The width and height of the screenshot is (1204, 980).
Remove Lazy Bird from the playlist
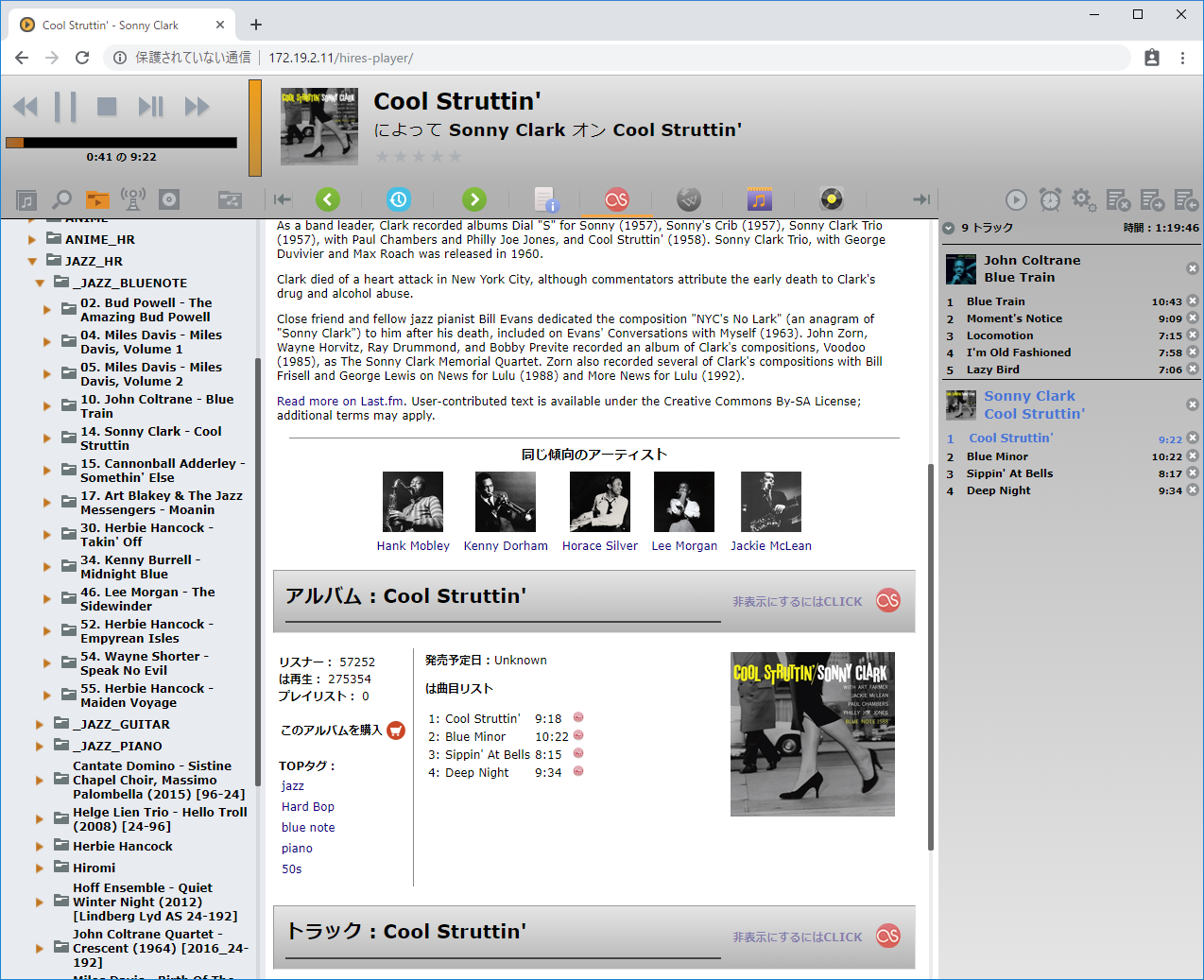tap(1193, 370)
